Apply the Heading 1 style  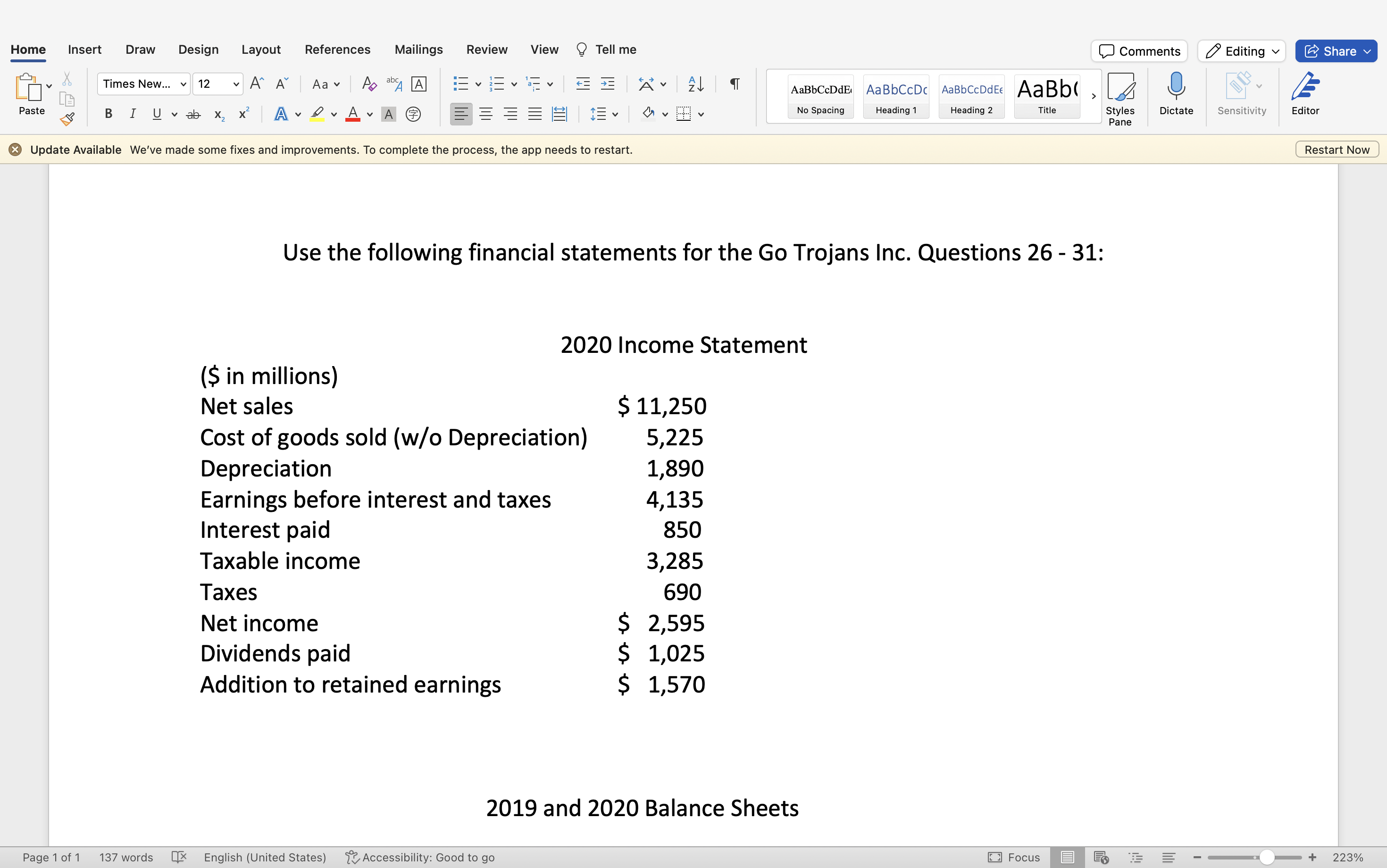coord(896,96)
